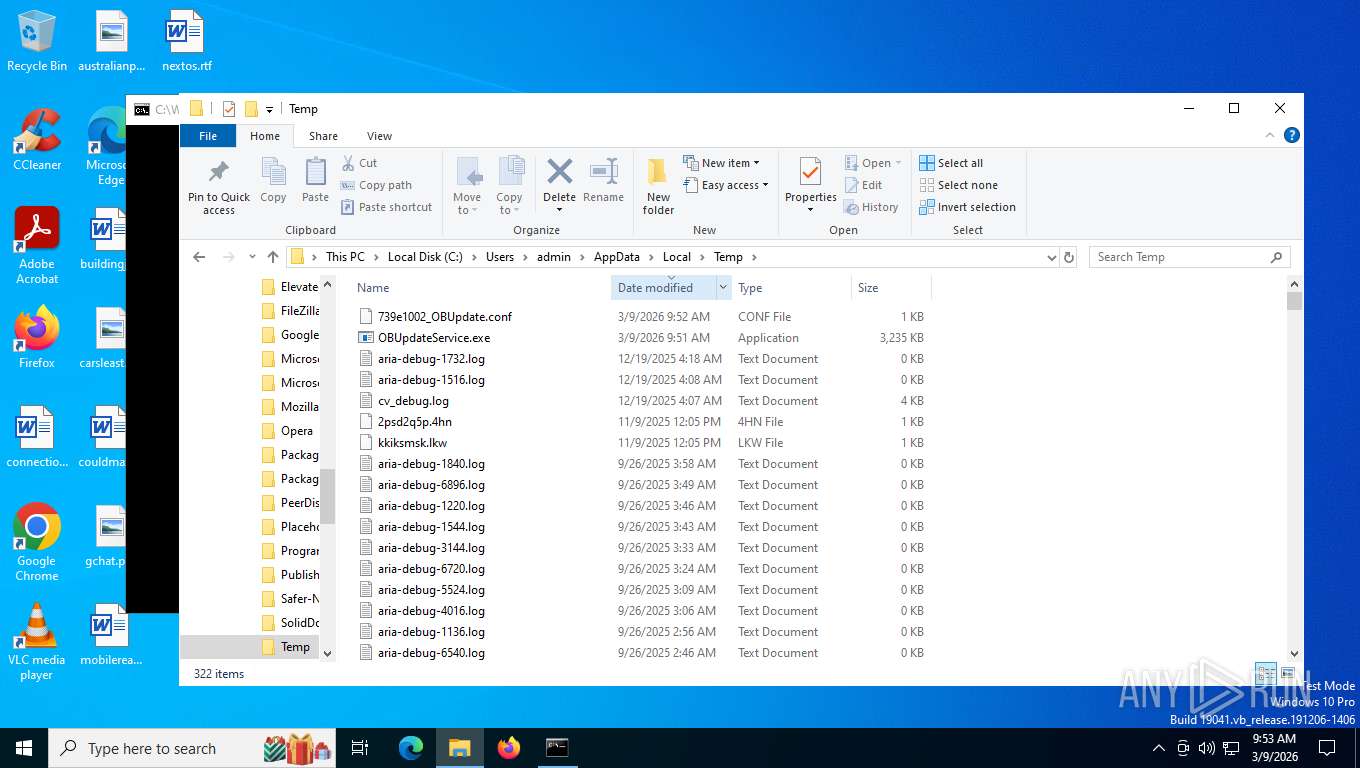Click Quick Access properties checkmark icon

(x=228, y=109)
